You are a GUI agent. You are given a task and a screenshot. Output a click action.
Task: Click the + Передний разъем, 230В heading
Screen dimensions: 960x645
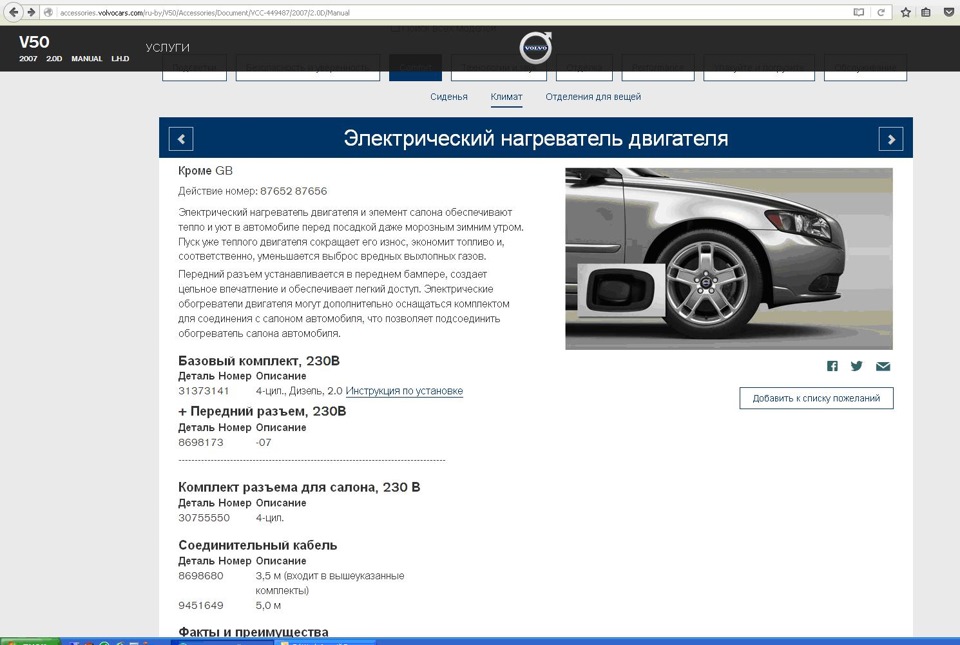(262, 411)
